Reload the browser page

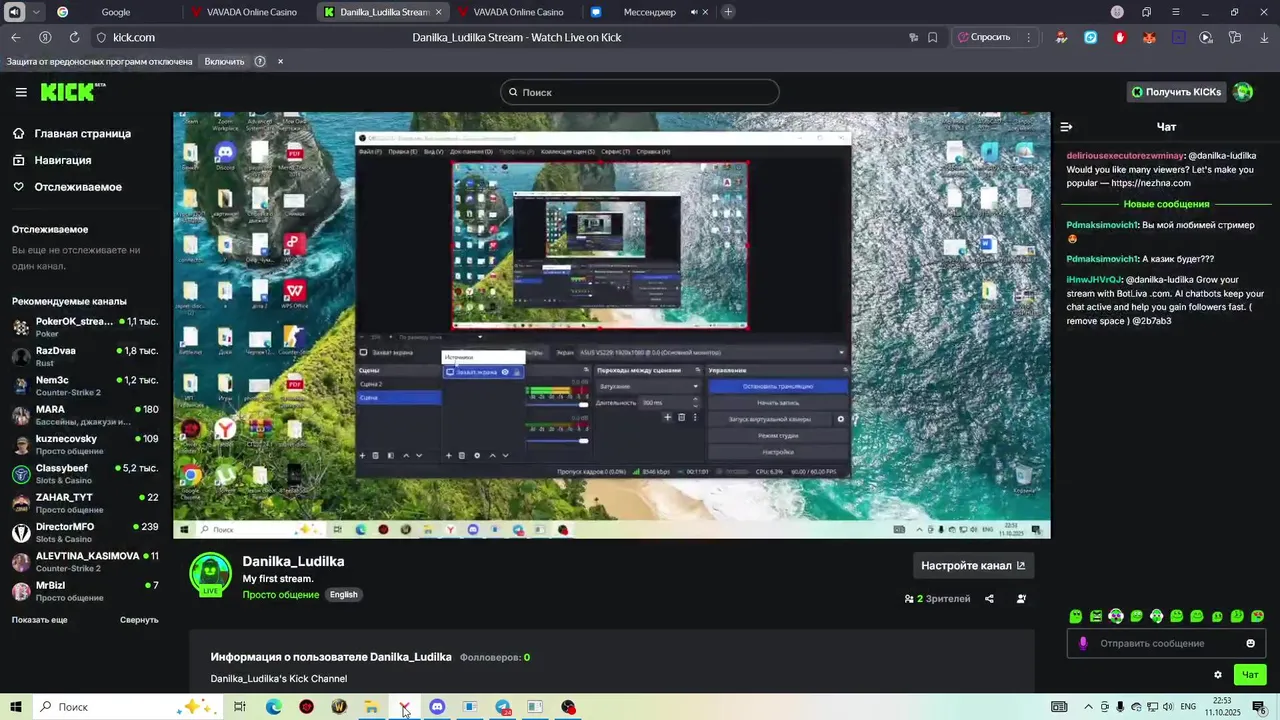(x=74, y=37)
